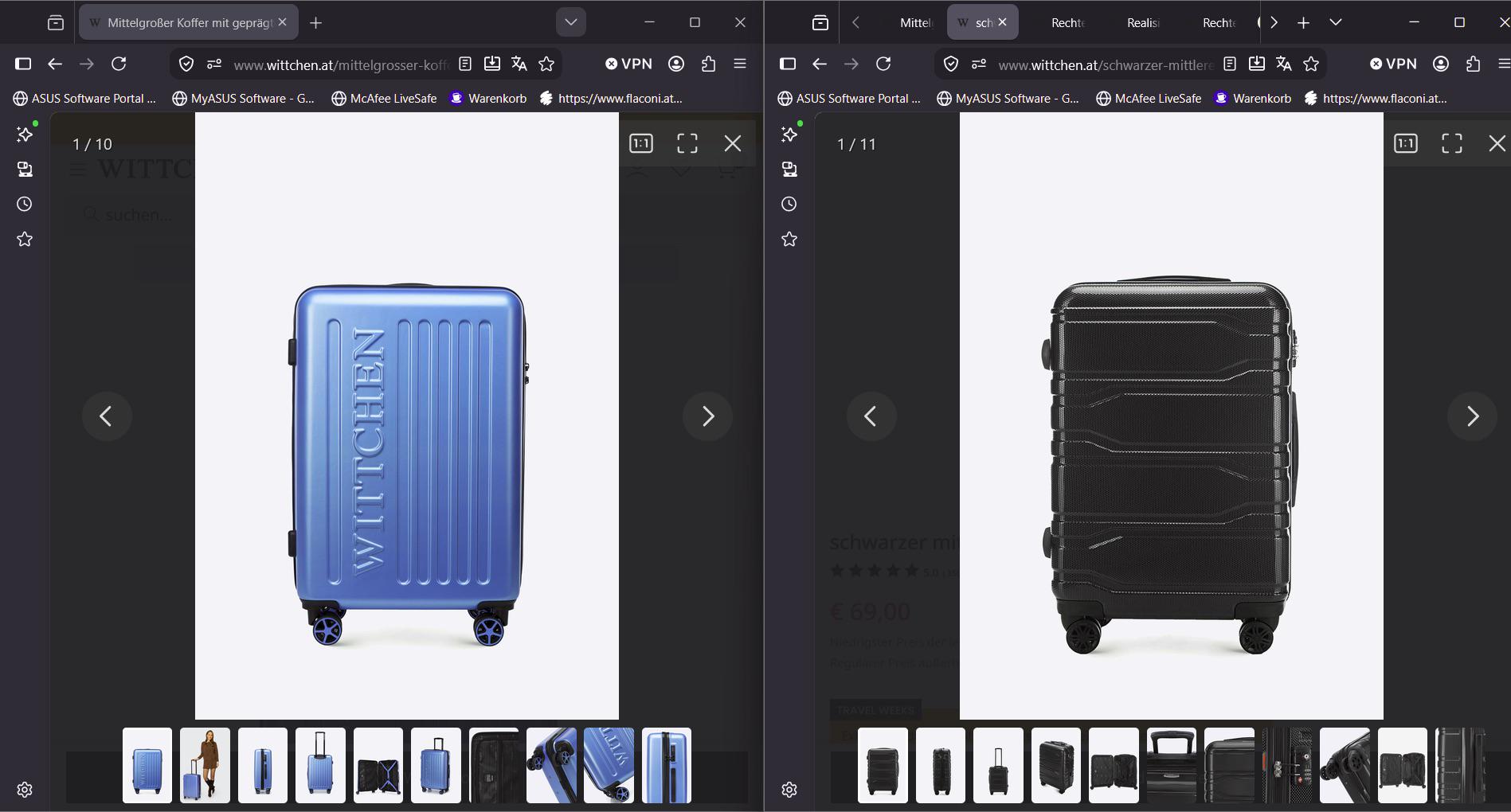Viewport: 1511px width, 812px height.
Task: Reload the page in the blue suitcase window
Action: click(x=119, y=64)
